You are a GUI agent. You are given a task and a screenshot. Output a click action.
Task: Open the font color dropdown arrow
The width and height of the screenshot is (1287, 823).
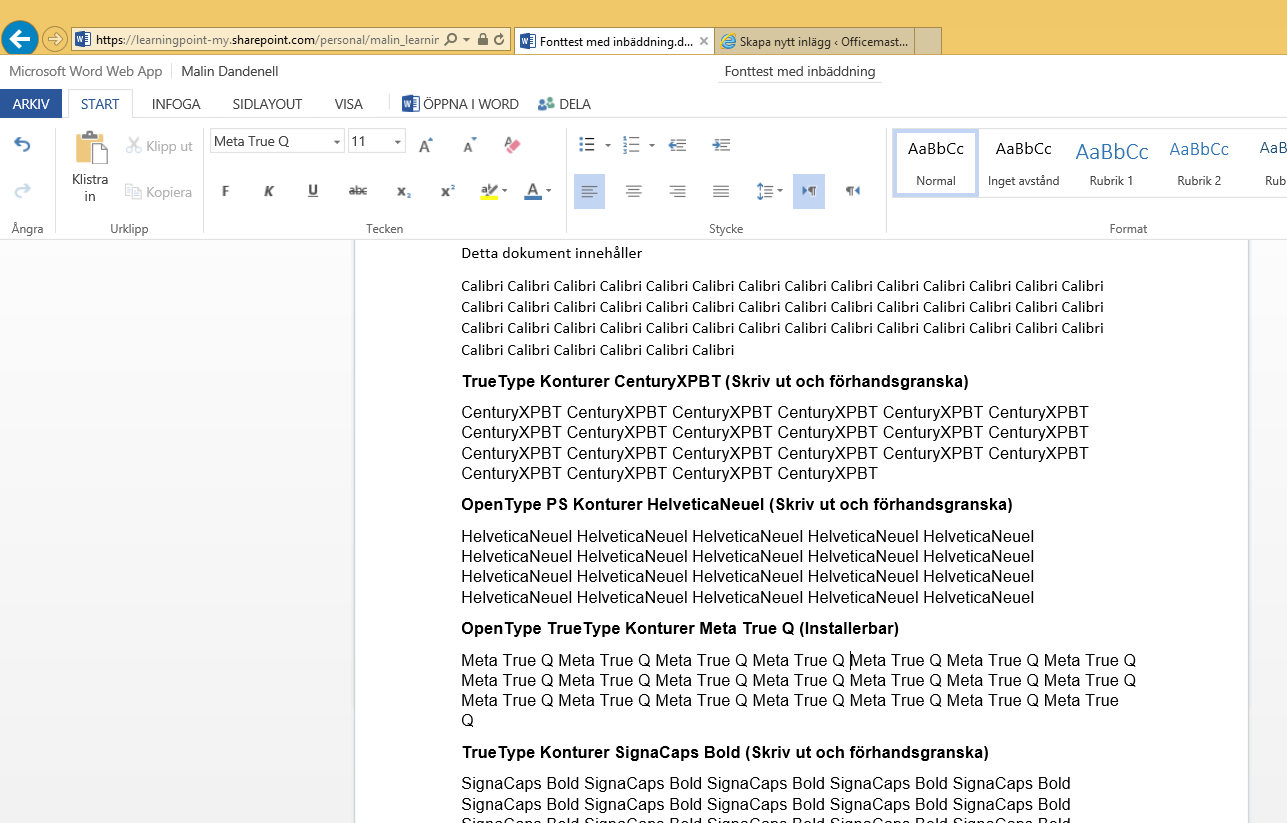click(549, 191)
